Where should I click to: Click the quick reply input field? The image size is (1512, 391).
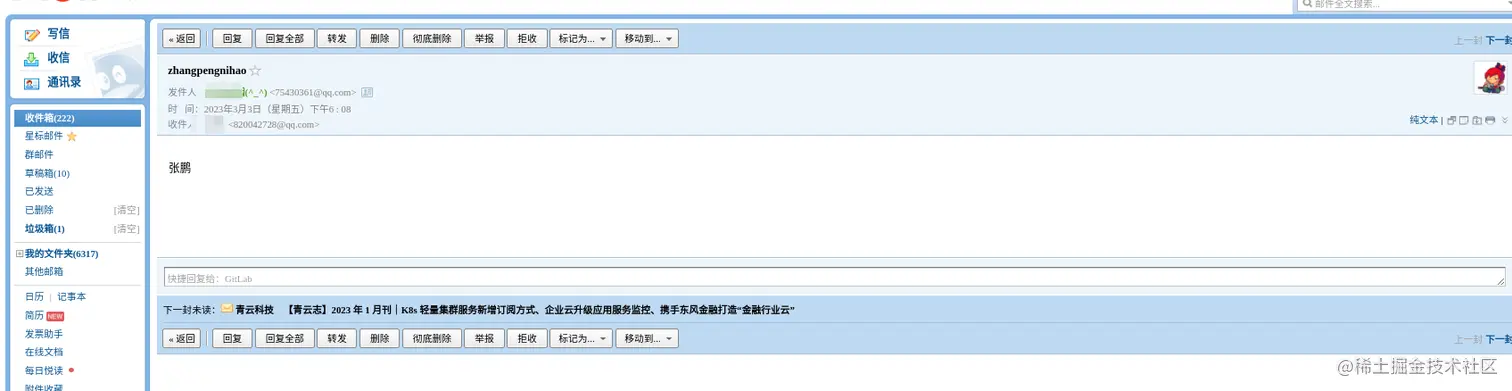pyautogui.click(x=834, y=277)
